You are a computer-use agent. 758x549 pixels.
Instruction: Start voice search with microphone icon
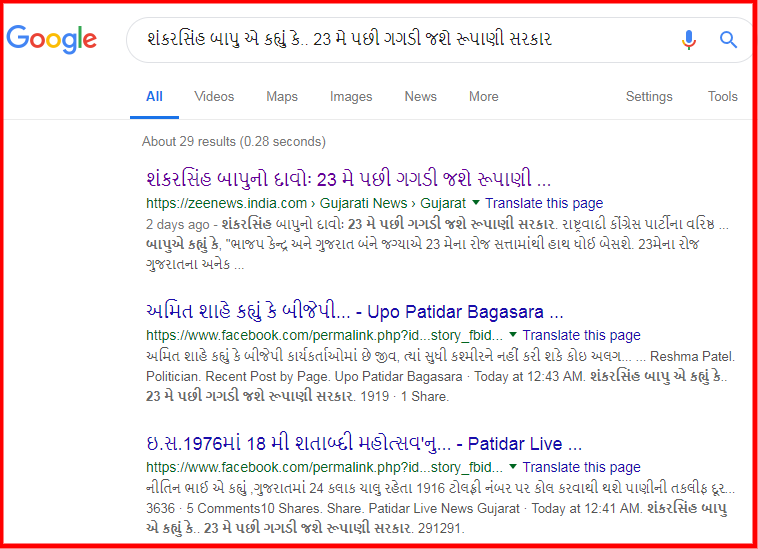[689, 39]
